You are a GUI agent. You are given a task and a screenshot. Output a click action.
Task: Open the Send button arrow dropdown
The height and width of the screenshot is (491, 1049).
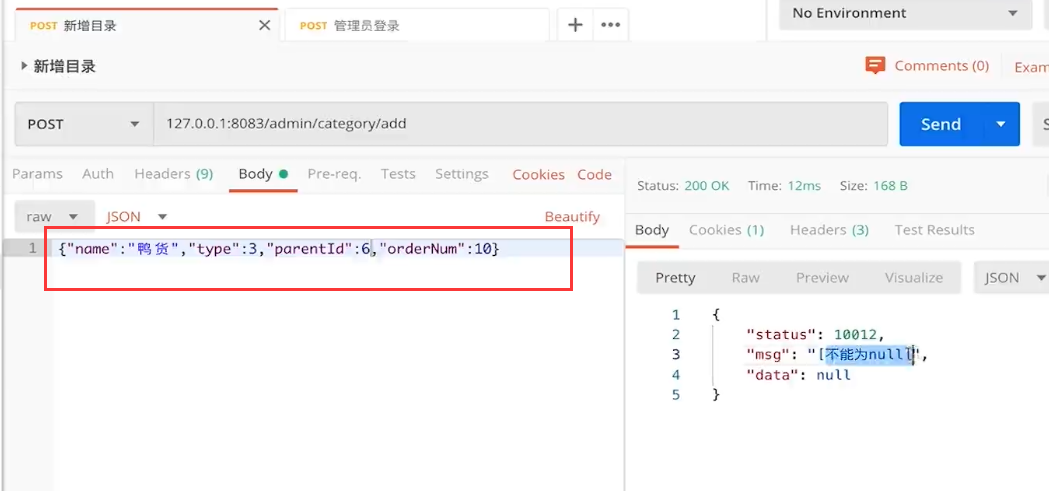(1001, 124)
